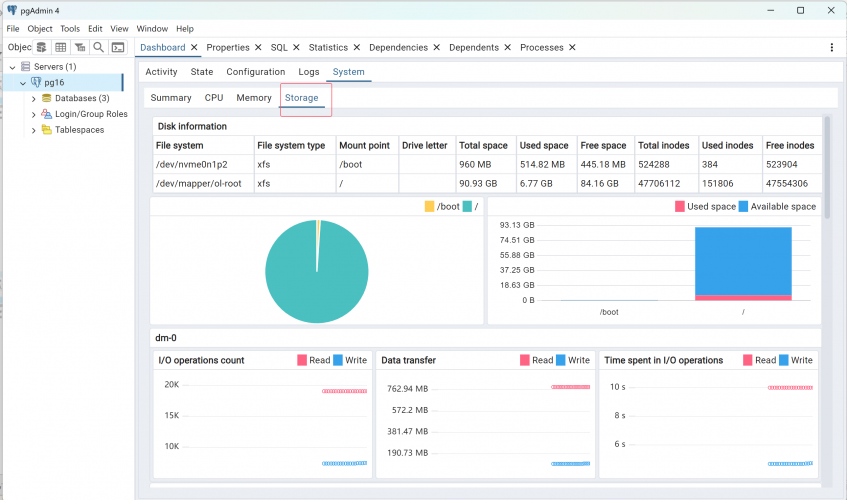Click the Tablespaces folder icon
The height and width of the screenshot is (500, 847).
coord(47,130)
